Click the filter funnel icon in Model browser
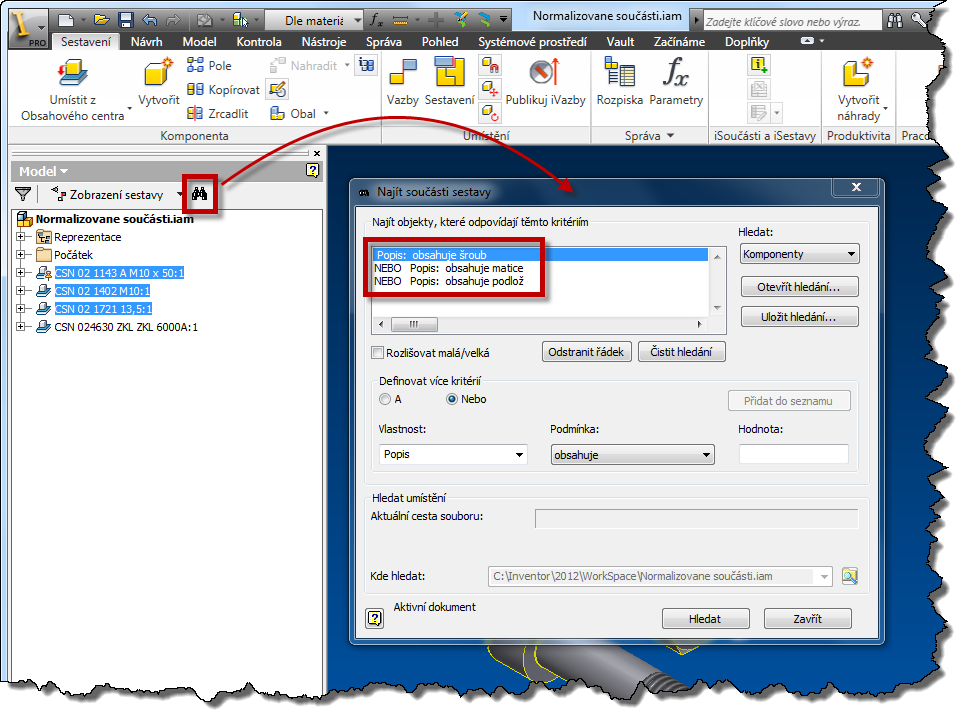The image size is (971, 723). coord(23,194)
